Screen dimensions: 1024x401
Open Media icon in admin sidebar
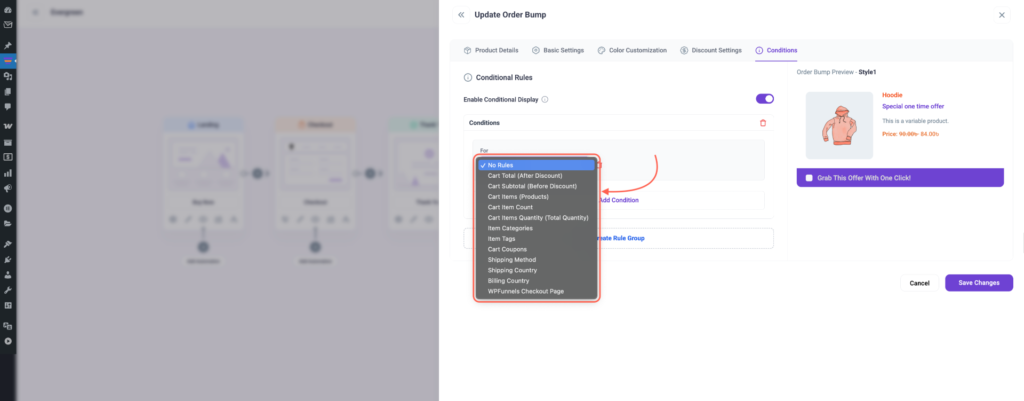coord(8,76)
